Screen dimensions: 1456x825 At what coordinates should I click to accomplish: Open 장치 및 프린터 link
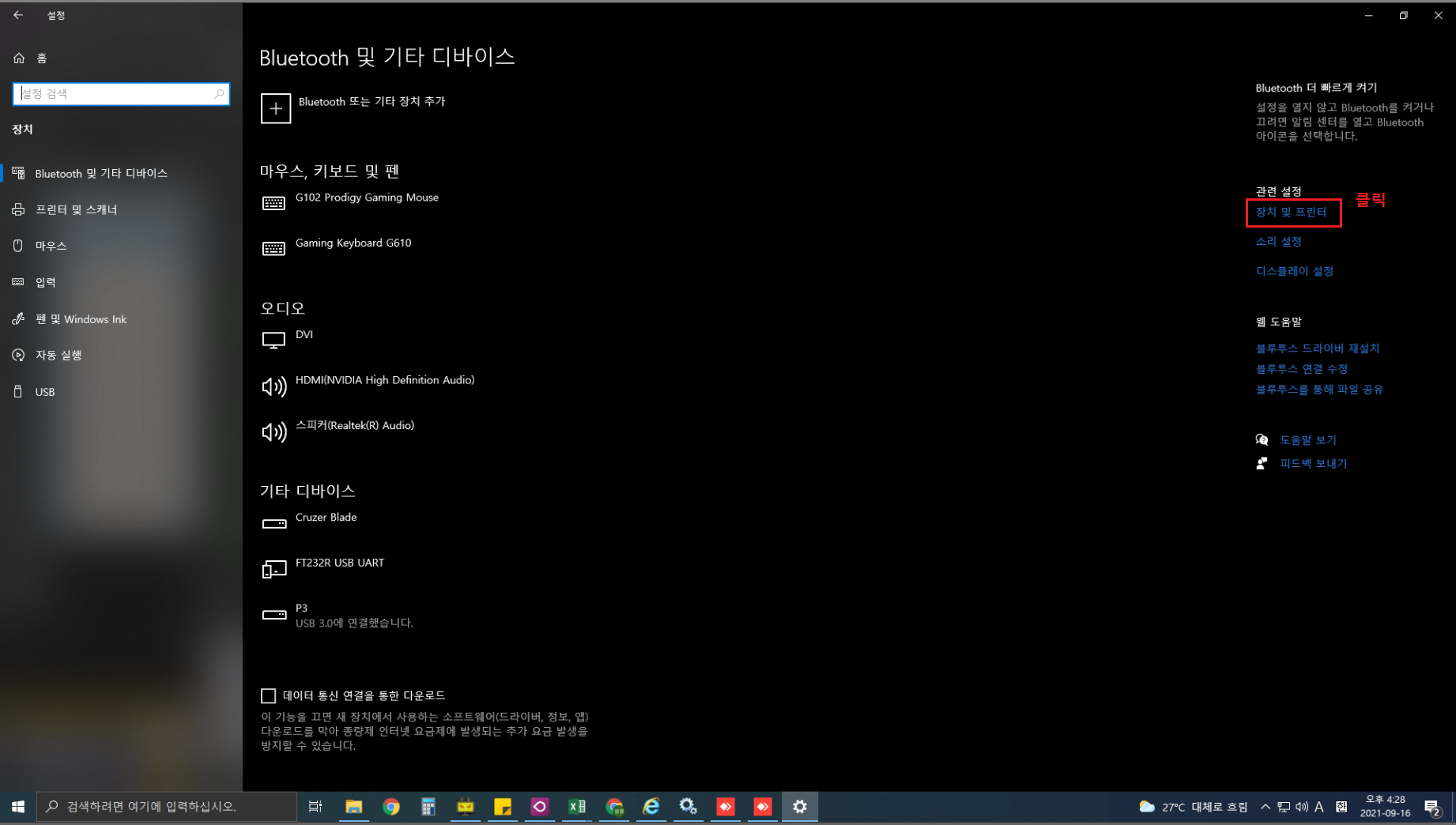point(1291,212)
